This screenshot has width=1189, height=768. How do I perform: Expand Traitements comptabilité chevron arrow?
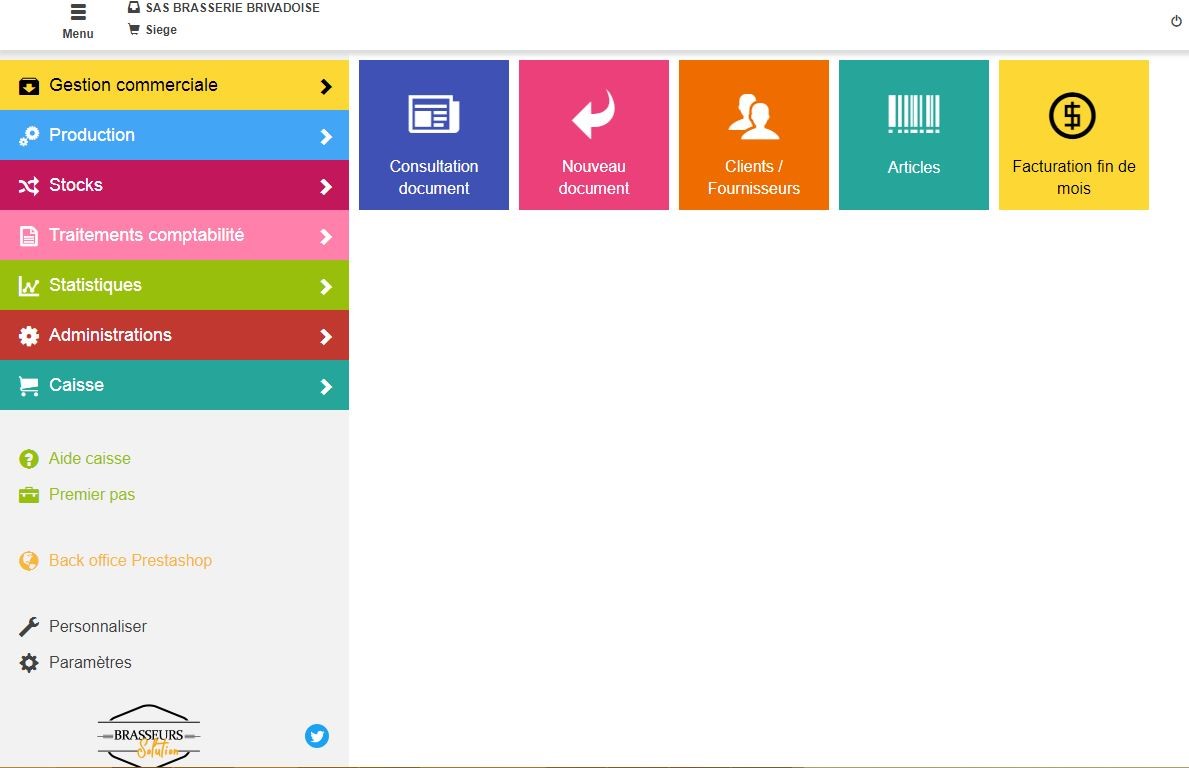[x=326, y=237]
